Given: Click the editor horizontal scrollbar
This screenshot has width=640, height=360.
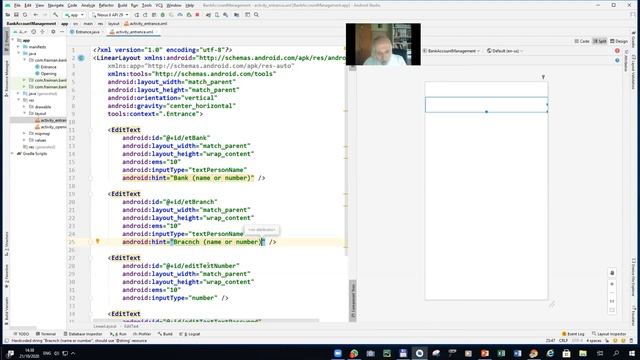Looking at the screenshot, I should [205, 321].
